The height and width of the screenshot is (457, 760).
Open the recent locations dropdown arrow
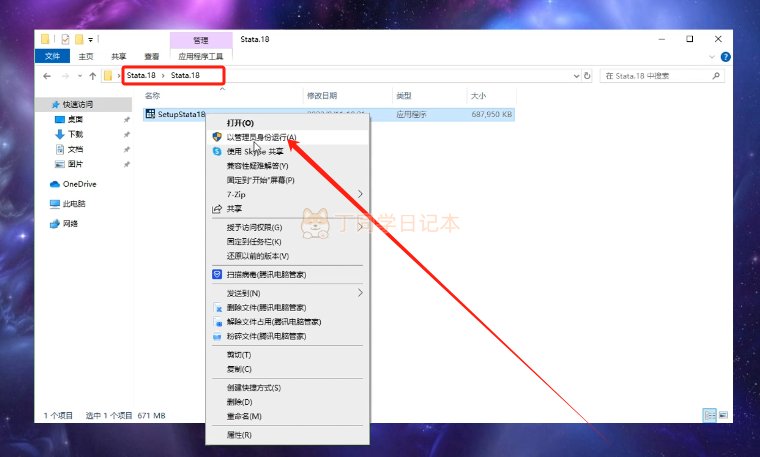(x=79, y=76)
